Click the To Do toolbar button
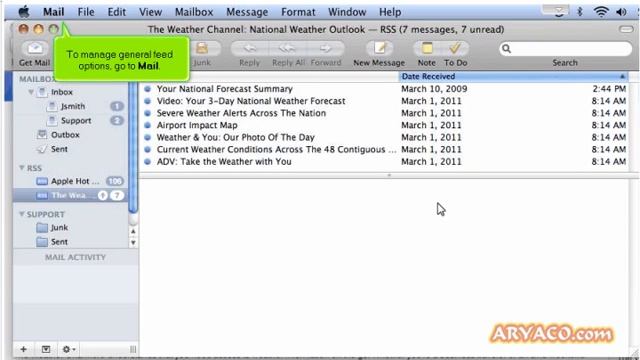This screenshot has width=640, height=360. pyautogui.click(x=455, y=49)
